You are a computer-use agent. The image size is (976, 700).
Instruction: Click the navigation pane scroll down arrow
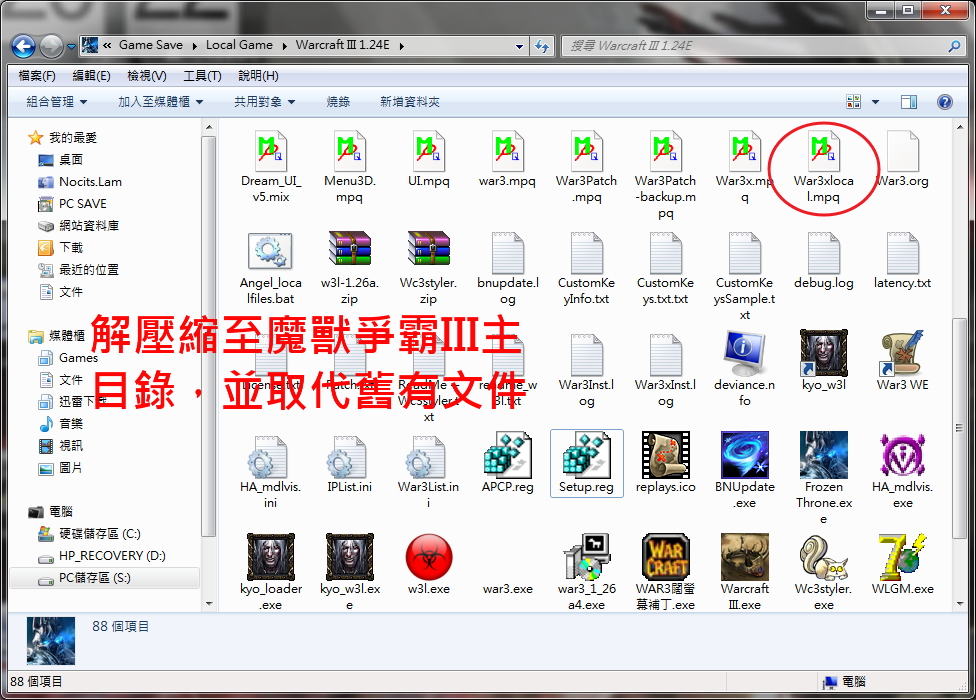(209, 604)
